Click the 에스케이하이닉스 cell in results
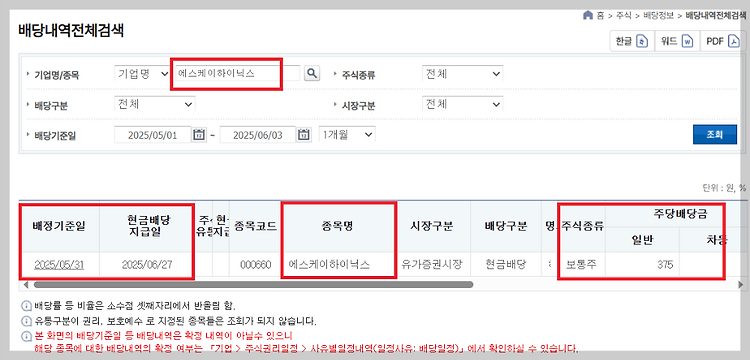The width and height of the screenshot is (750, 360). (x=337, y=264)
